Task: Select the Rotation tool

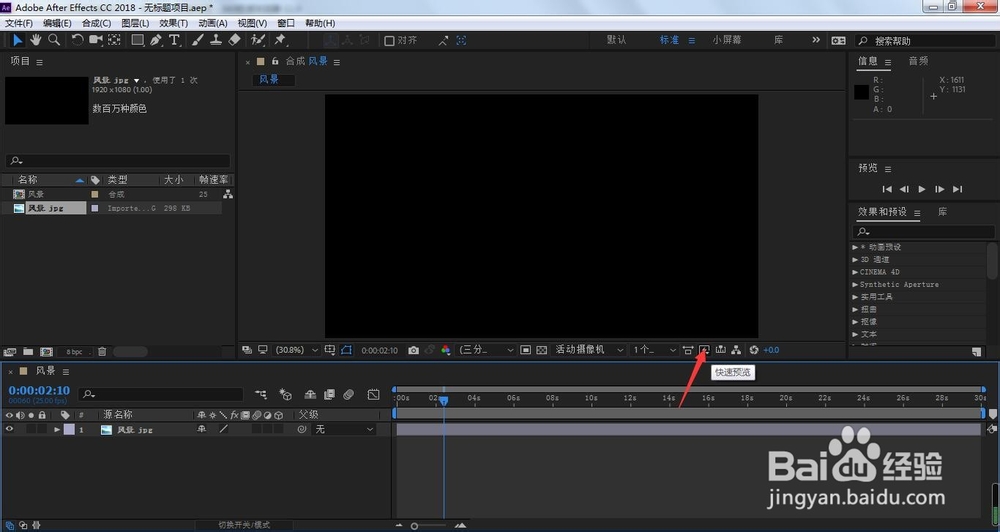Action: pyautogui.click(x=77, y=40)
